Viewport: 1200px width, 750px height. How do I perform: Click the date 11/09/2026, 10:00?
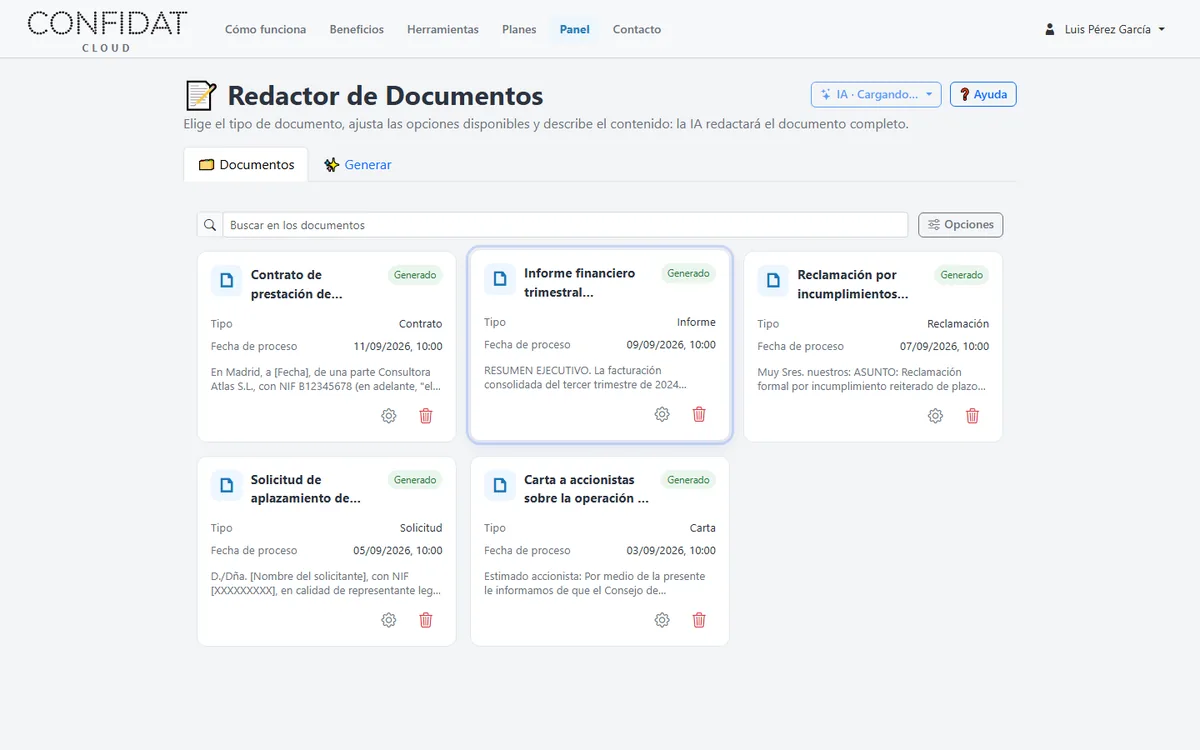point(398,346)
